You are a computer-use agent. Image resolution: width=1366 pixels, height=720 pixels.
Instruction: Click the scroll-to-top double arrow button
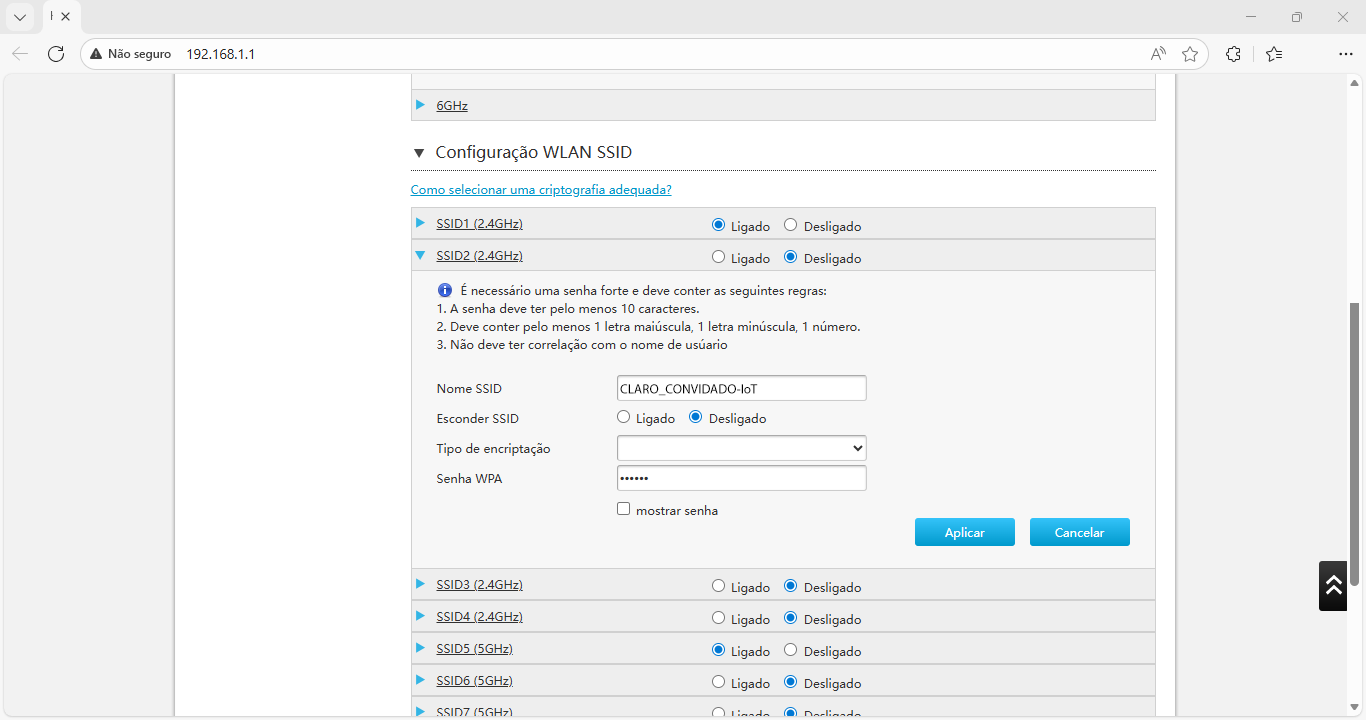(x=1333, y=586)
